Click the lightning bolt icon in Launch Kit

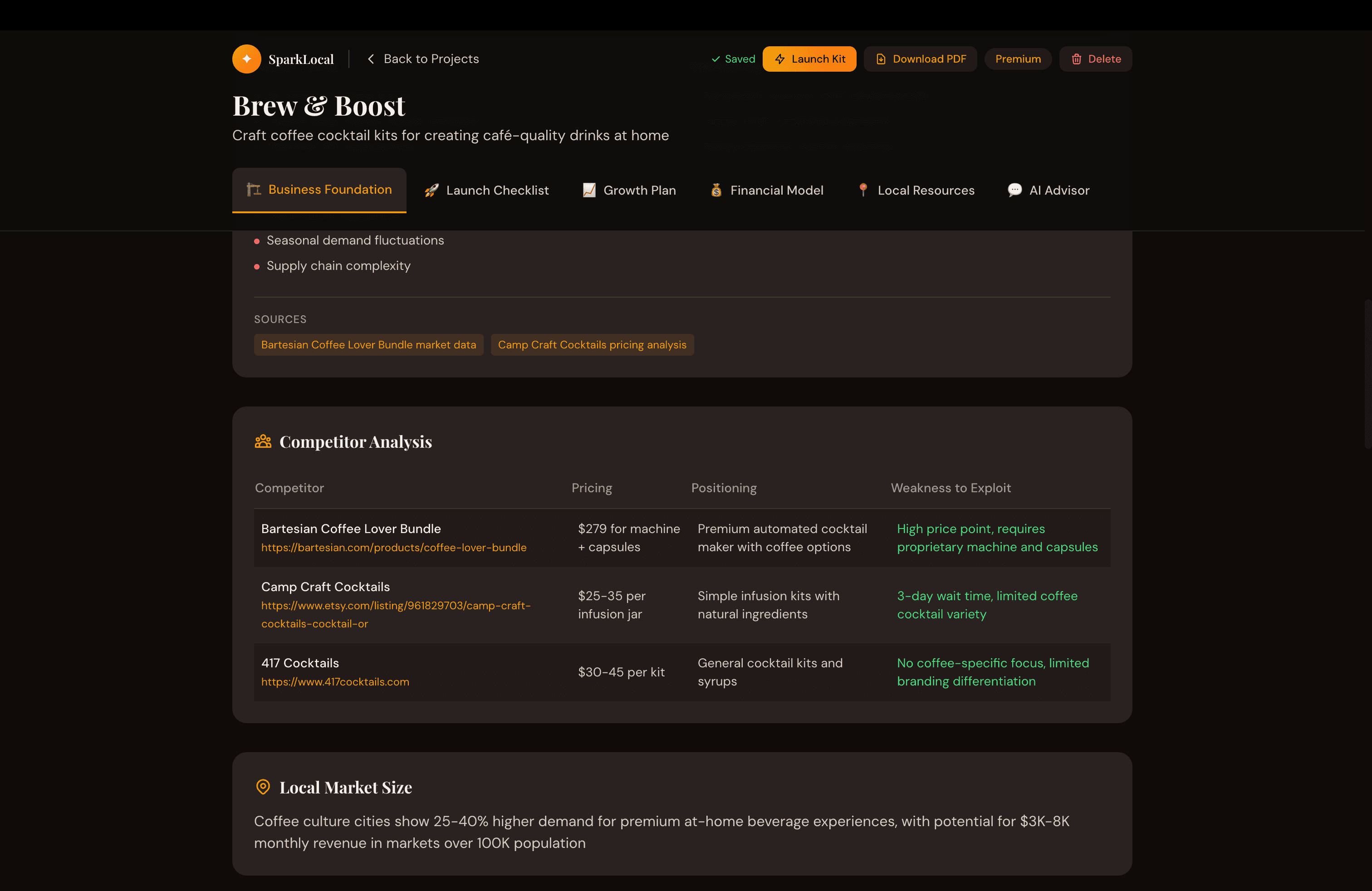click(780, 59)
